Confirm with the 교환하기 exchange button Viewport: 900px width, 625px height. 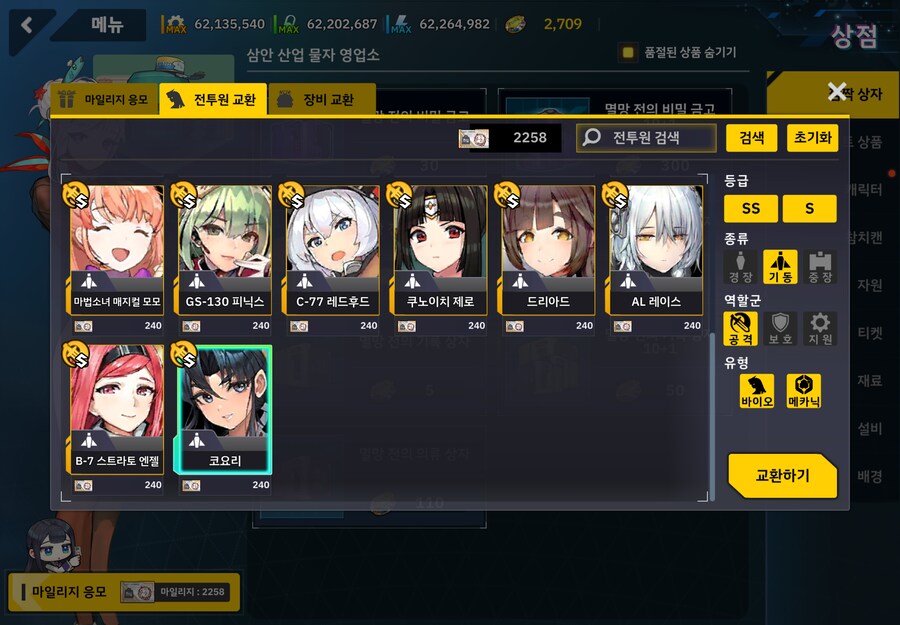click(782, 476)
